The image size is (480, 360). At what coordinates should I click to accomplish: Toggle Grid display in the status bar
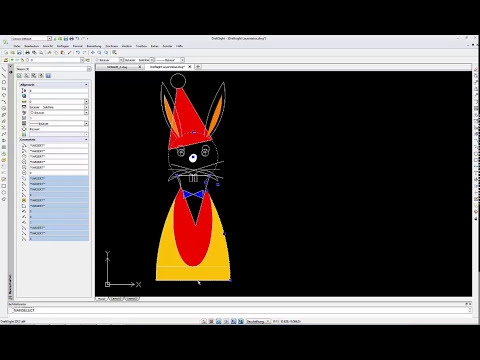(211, 321)
